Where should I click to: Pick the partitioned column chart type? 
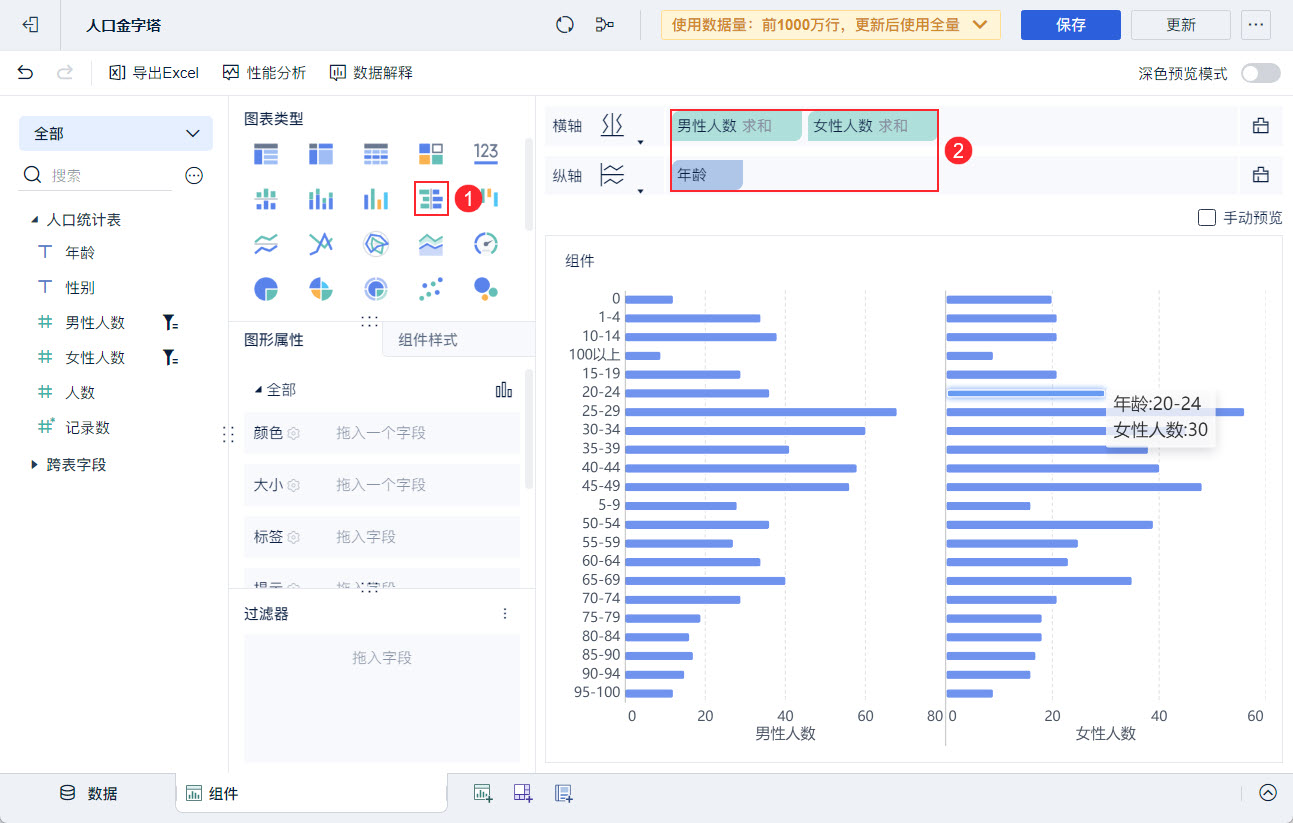click(x=266, y=199)
